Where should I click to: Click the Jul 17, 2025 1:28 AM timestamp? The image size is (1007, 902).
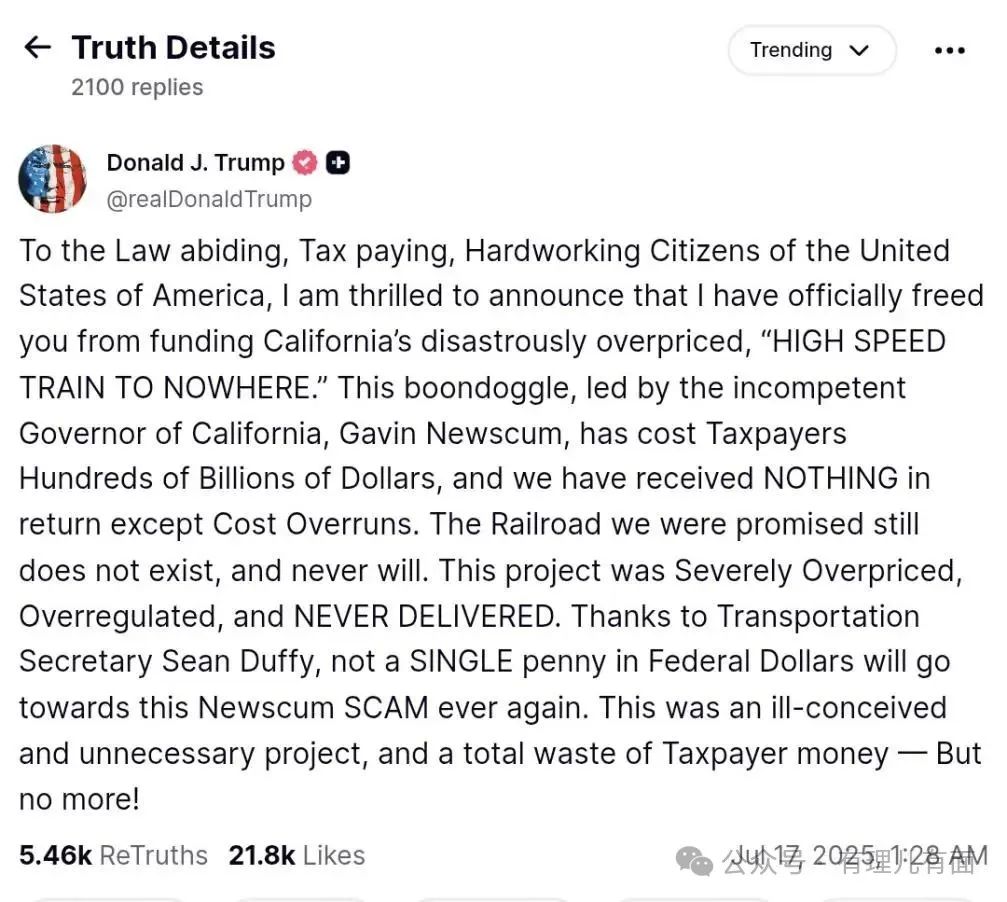(858, 855)
